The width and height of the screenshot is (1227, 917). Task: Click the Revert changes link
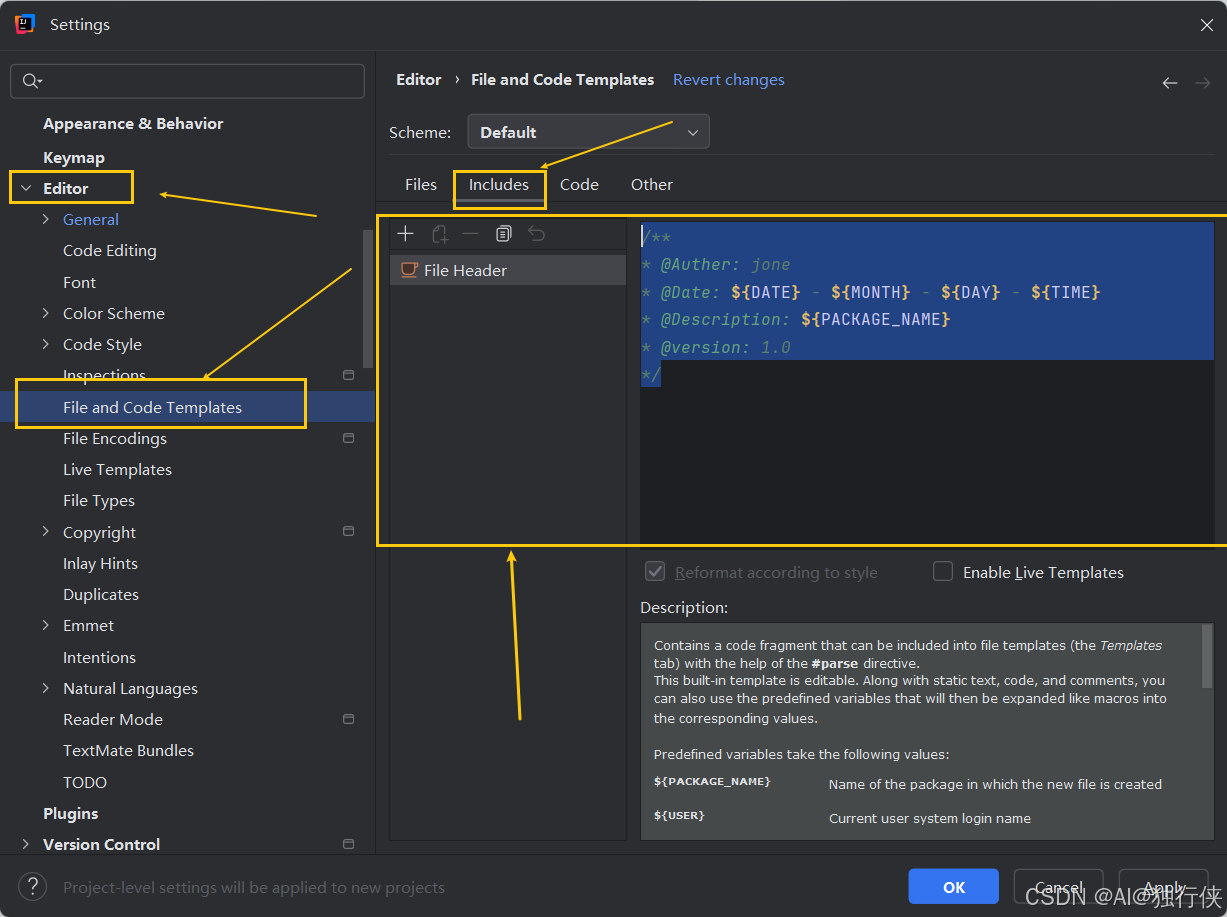pyautogui.click(x=729, y=80)
